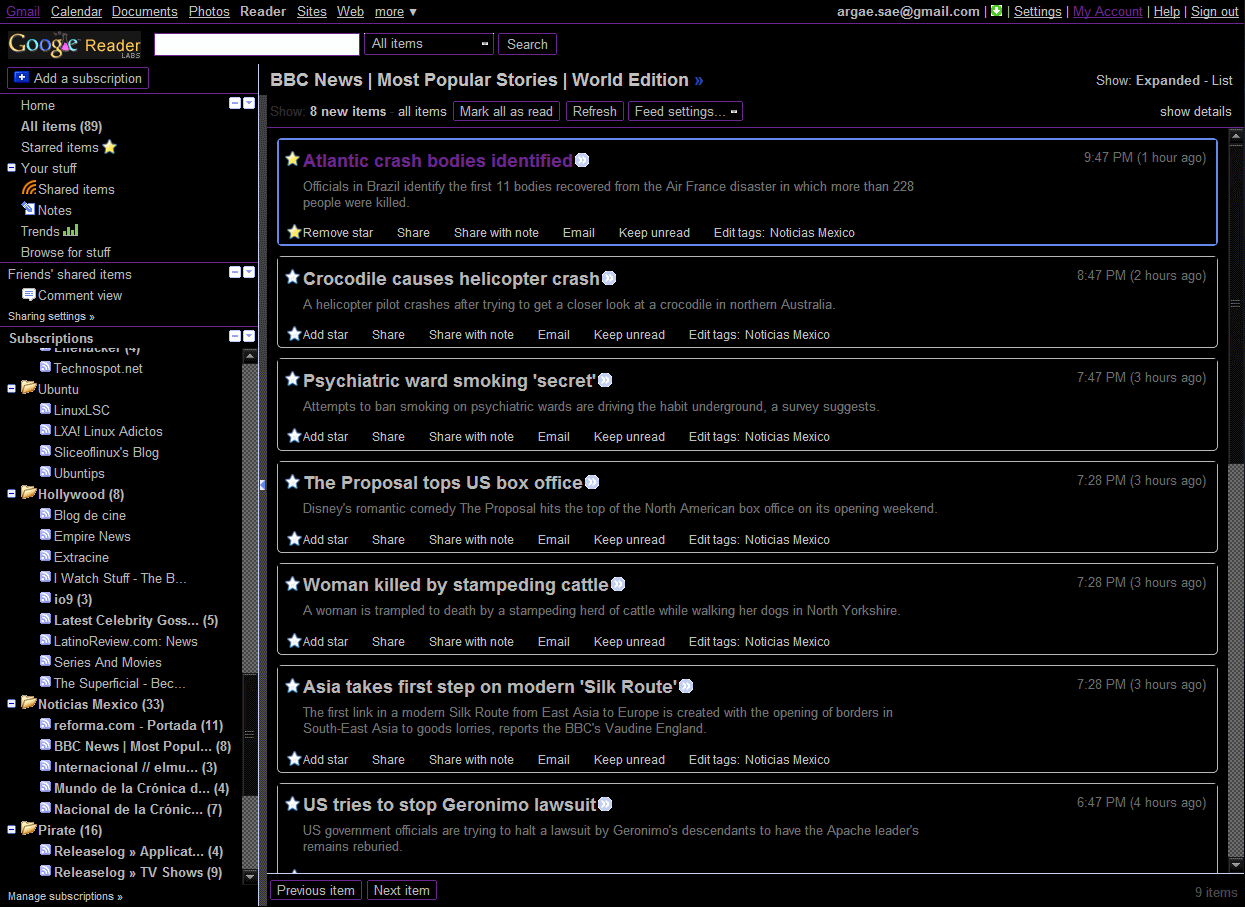Select BBC News | Most Popul... feed
Image resolution: width=1245 pixels, height=907 pixels.
coord(142,746)
